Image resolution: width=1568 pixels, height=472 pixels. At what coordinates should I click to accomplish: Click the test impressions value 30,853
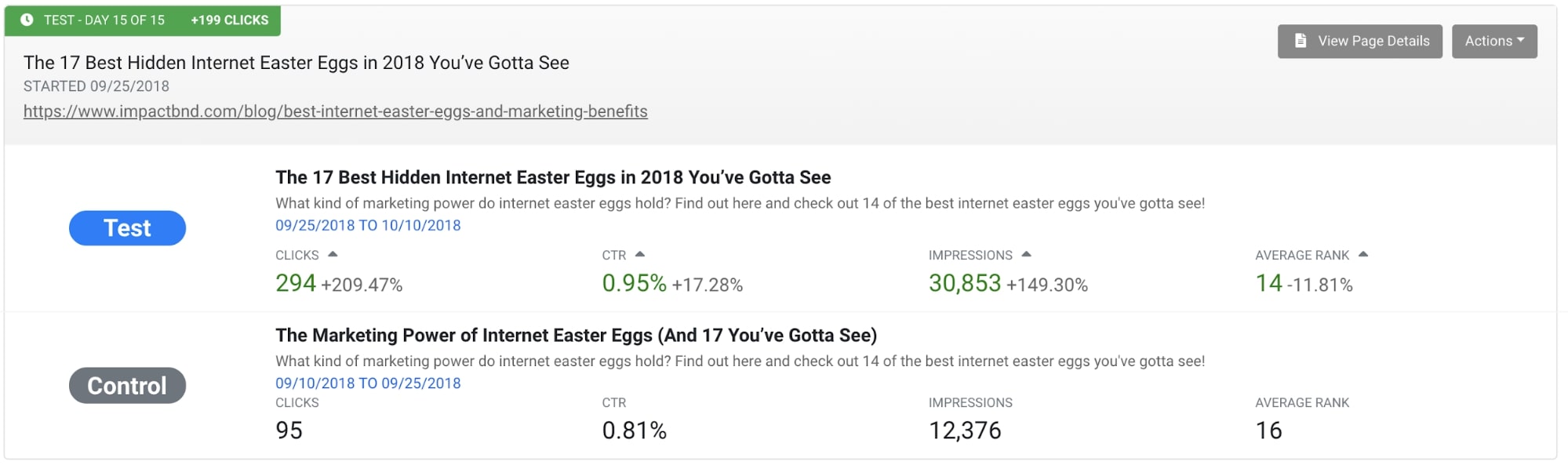click(965, 283)
